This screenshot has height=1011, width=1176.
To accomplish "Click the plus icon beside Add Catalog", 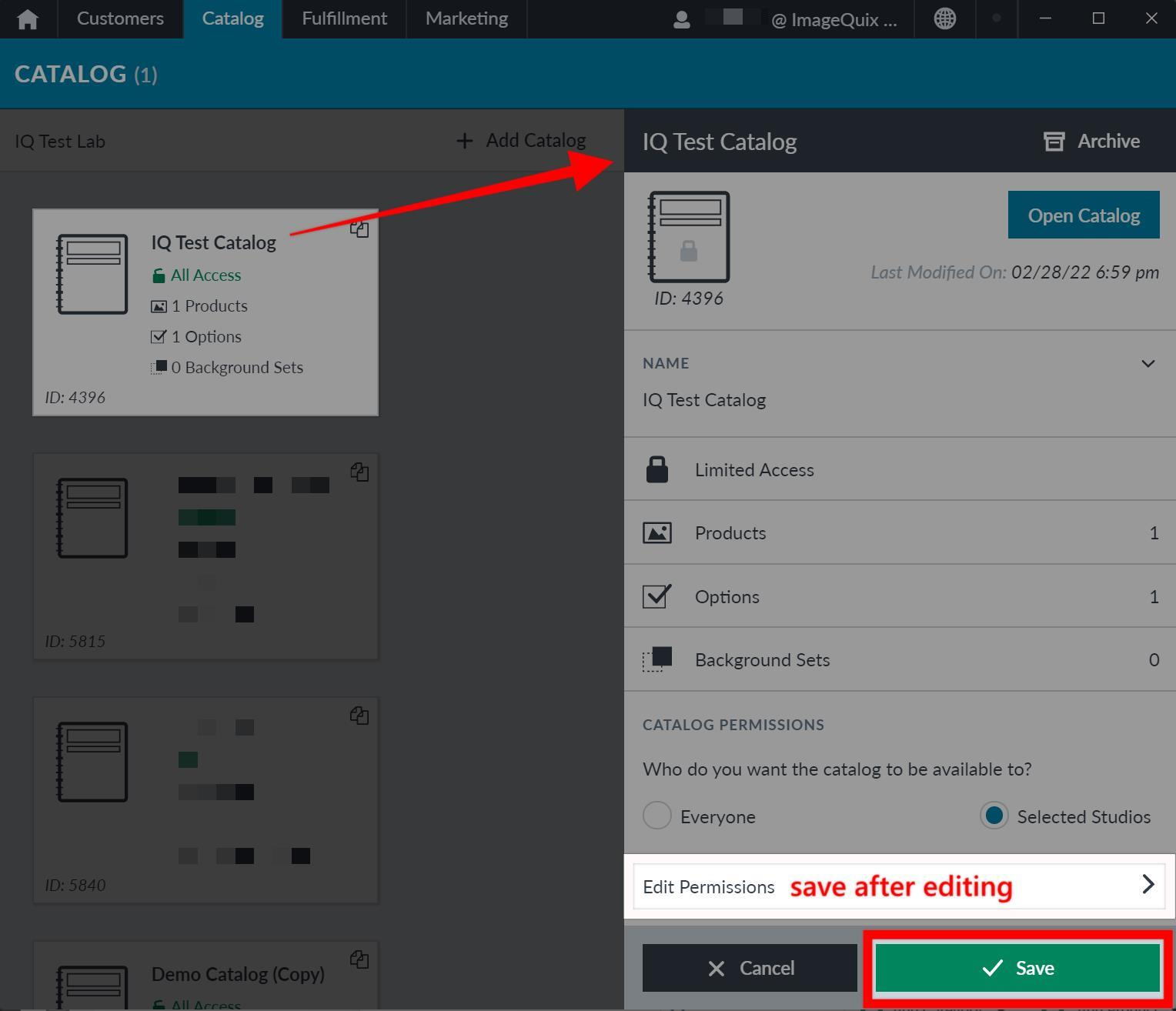I will tap(464, 141).
